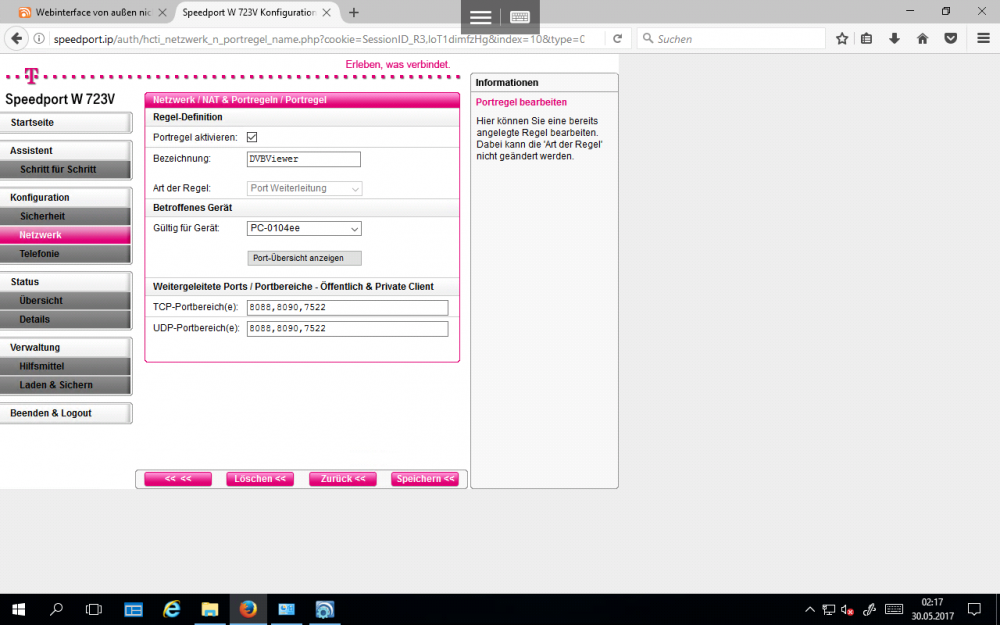
Task: Open Windows taskbar search
Action: pyautogui.click(x=56, y=610)
